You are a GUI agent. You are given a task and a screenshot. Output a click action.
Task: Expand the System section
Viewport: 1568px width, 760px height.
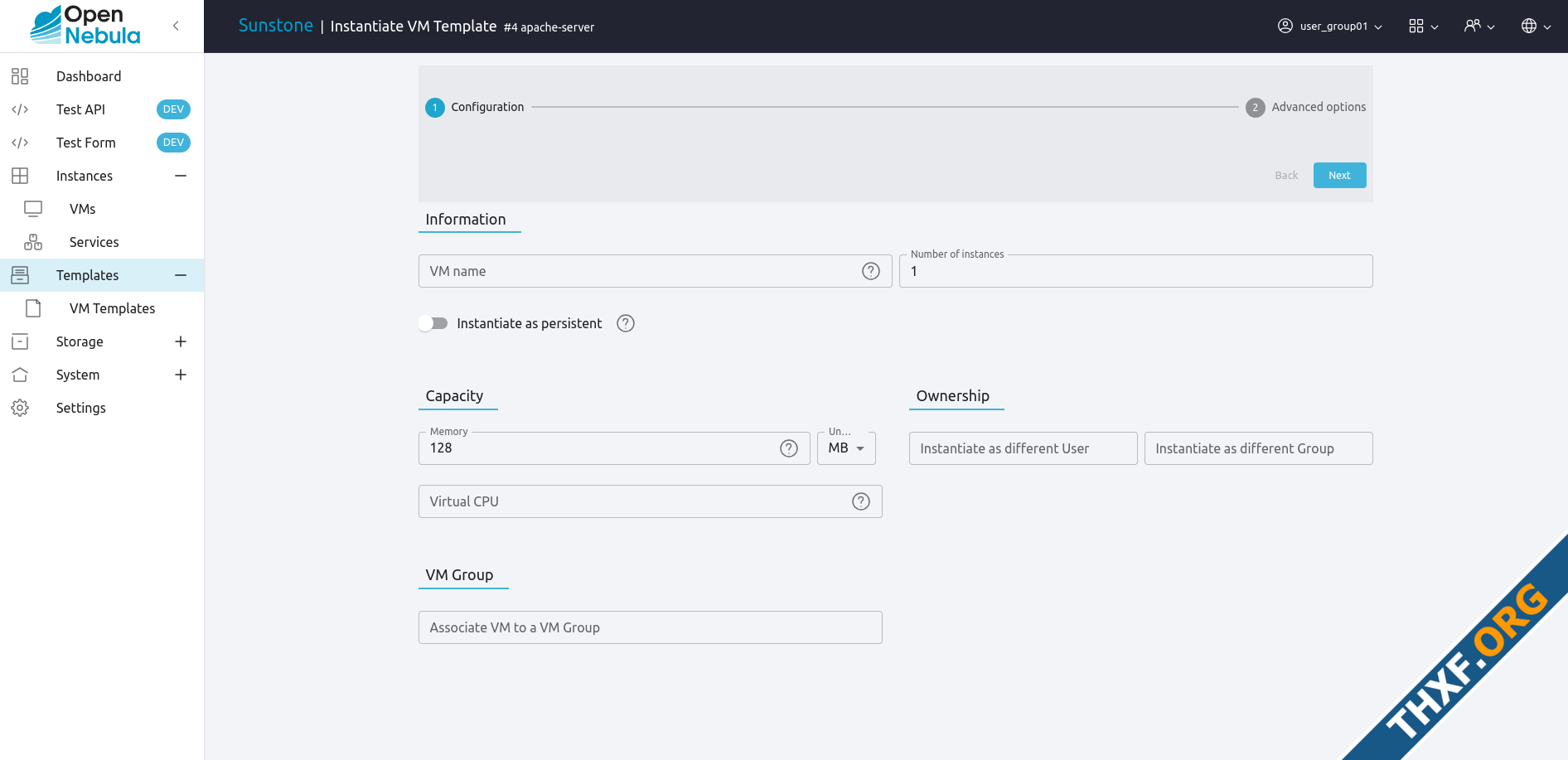(181, 375)
